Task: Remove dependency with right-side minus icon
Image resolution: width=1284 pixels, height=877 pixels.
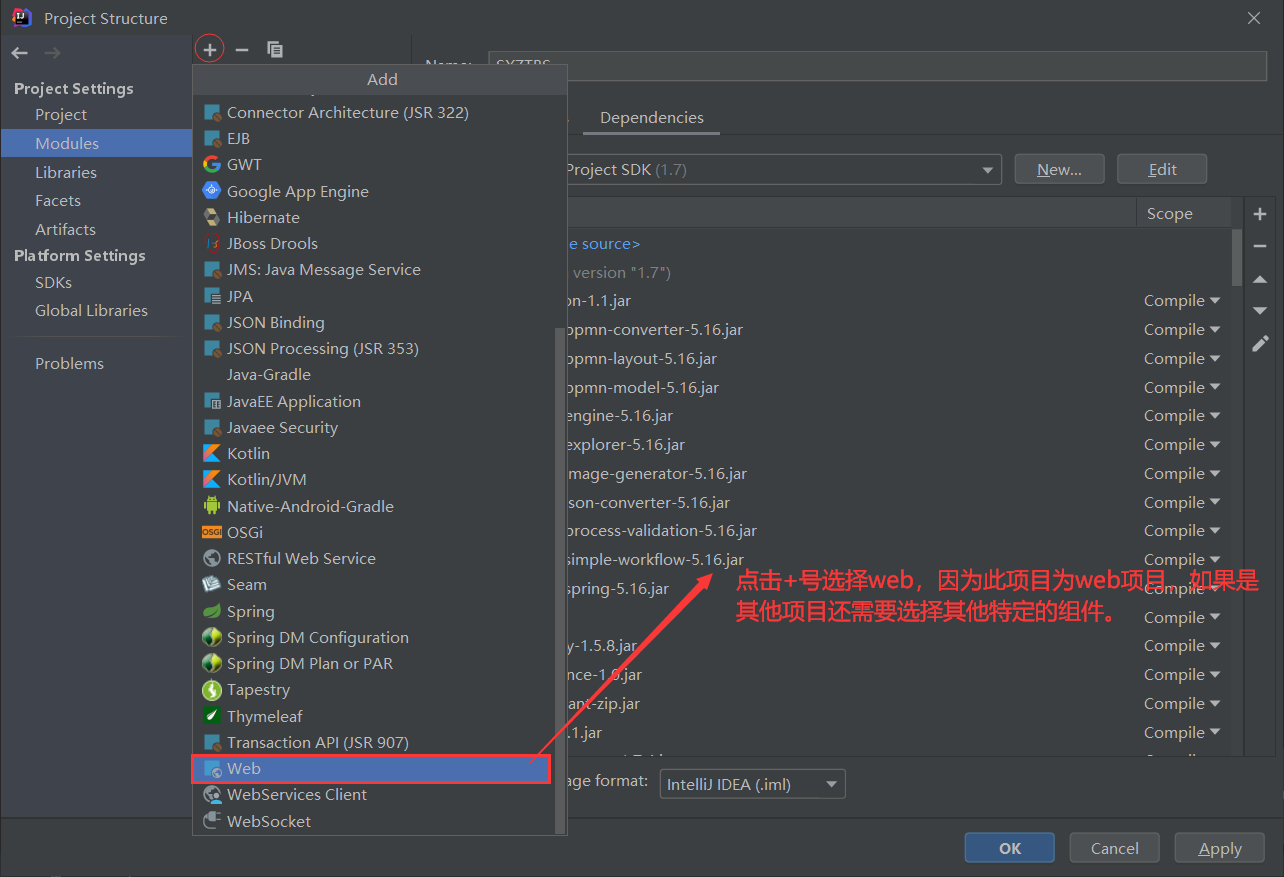Action: pos(1260,246)
